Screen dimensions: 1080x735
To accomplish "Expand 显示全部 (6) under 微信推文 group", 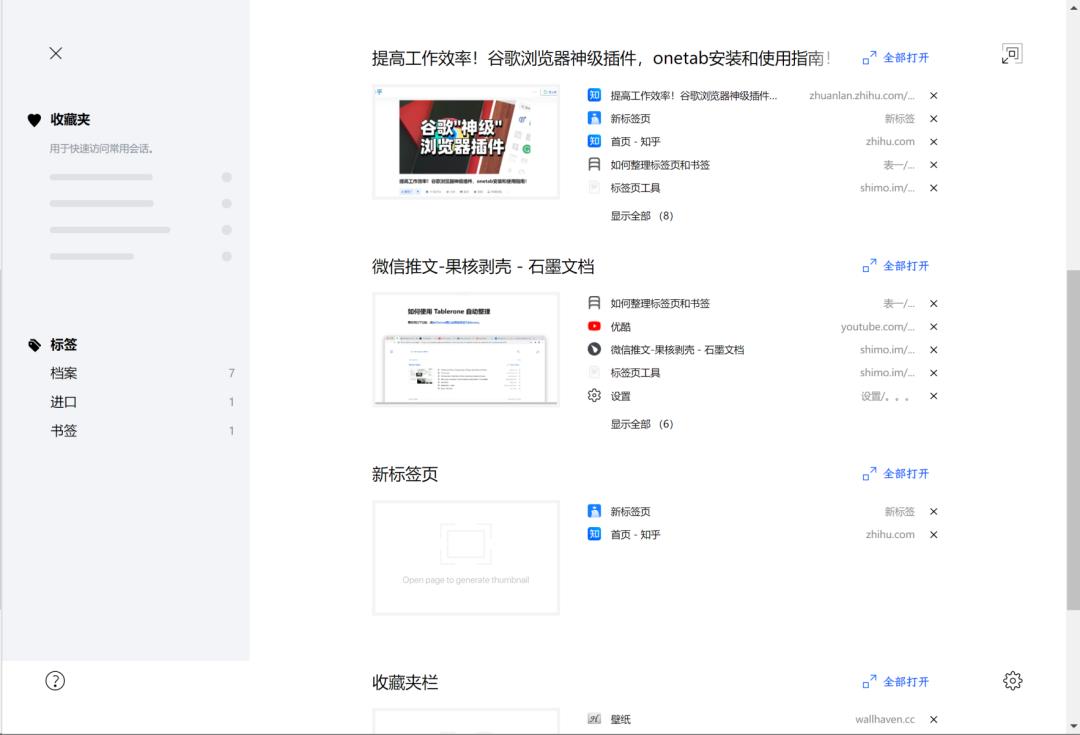I will coord(640,423).
